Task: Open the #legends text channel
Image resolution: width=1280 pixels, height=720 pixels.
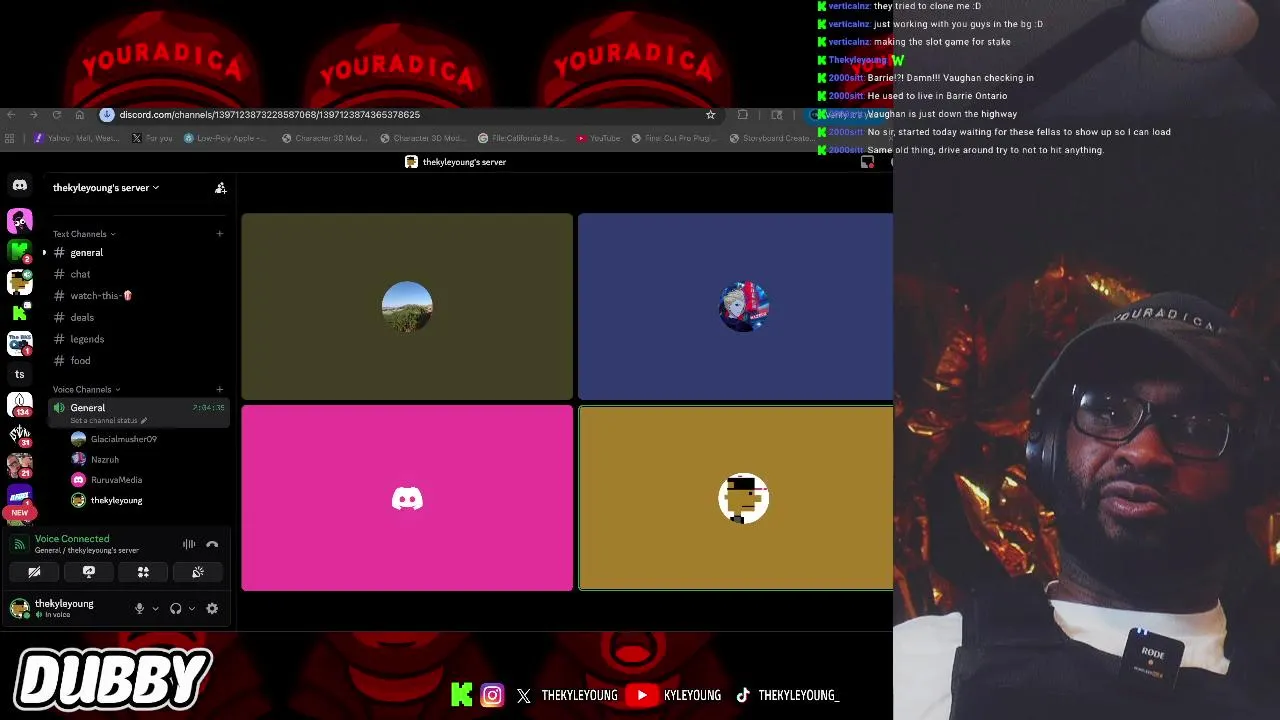Action: (139, 339)
